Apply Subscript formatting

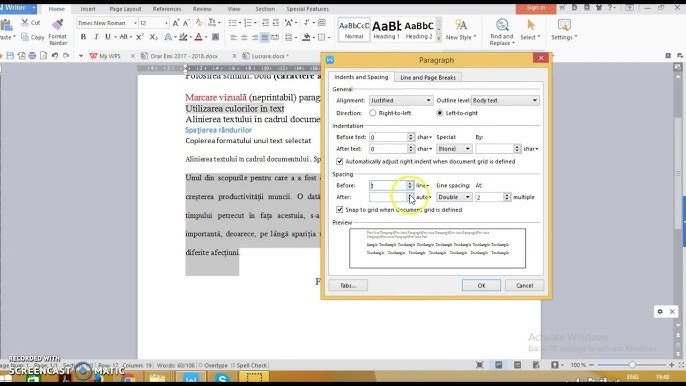click(x=153, y=37)
